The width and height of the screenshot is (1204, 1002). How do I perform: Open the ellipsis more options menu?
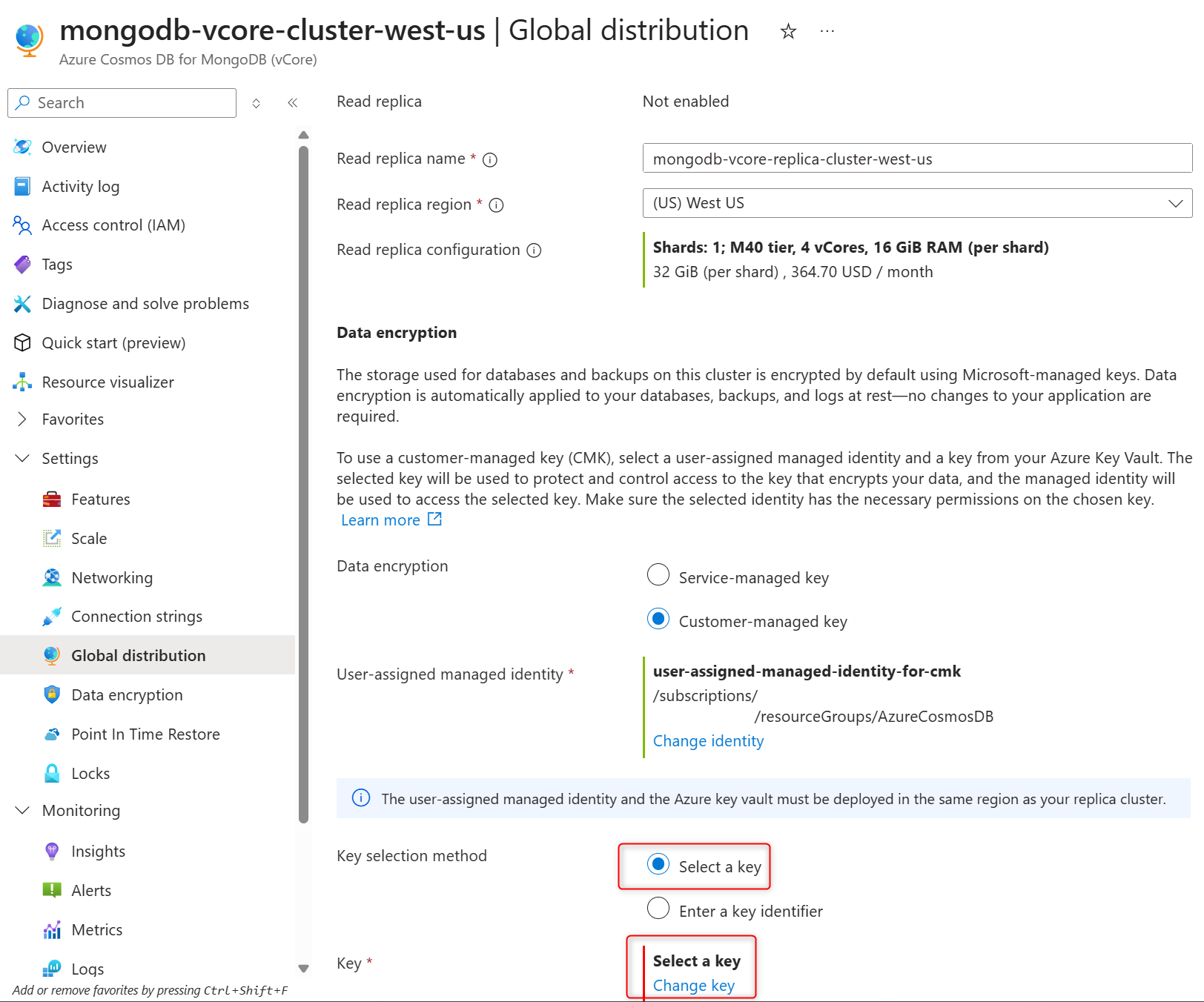tap(827, 31)
